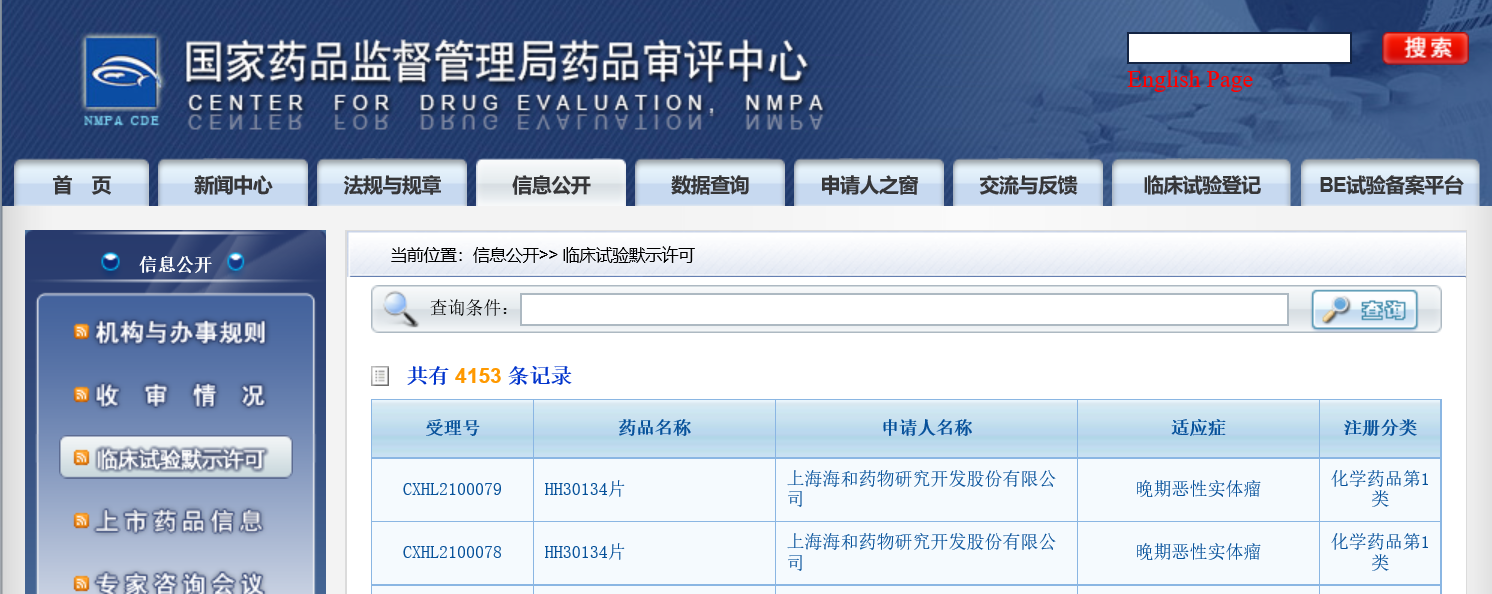
Task: Open the 数据查询 tab
Action: click(710, 185)
